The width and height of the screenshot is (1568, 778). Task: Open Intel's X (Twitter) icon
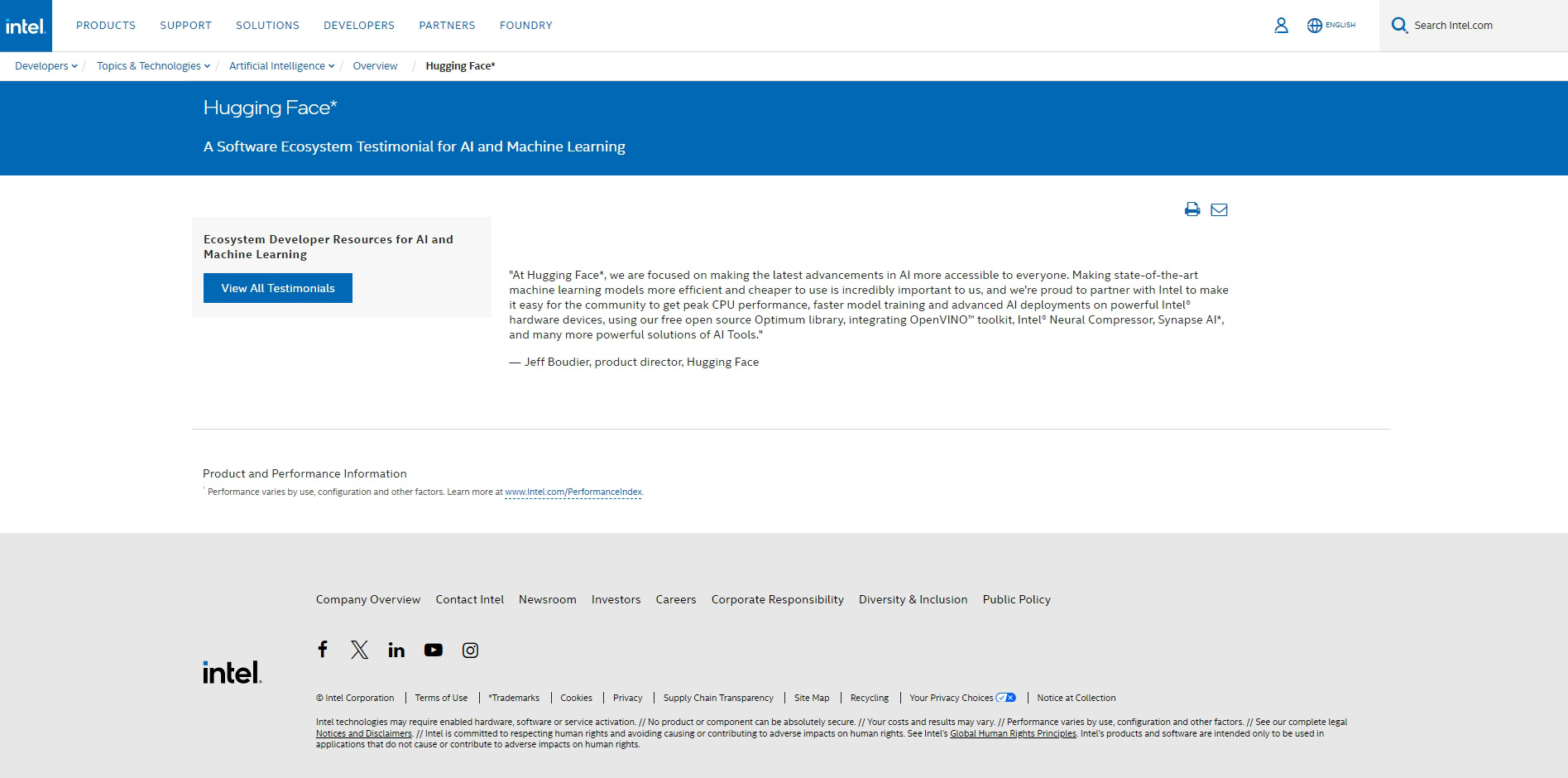[359, 650]
